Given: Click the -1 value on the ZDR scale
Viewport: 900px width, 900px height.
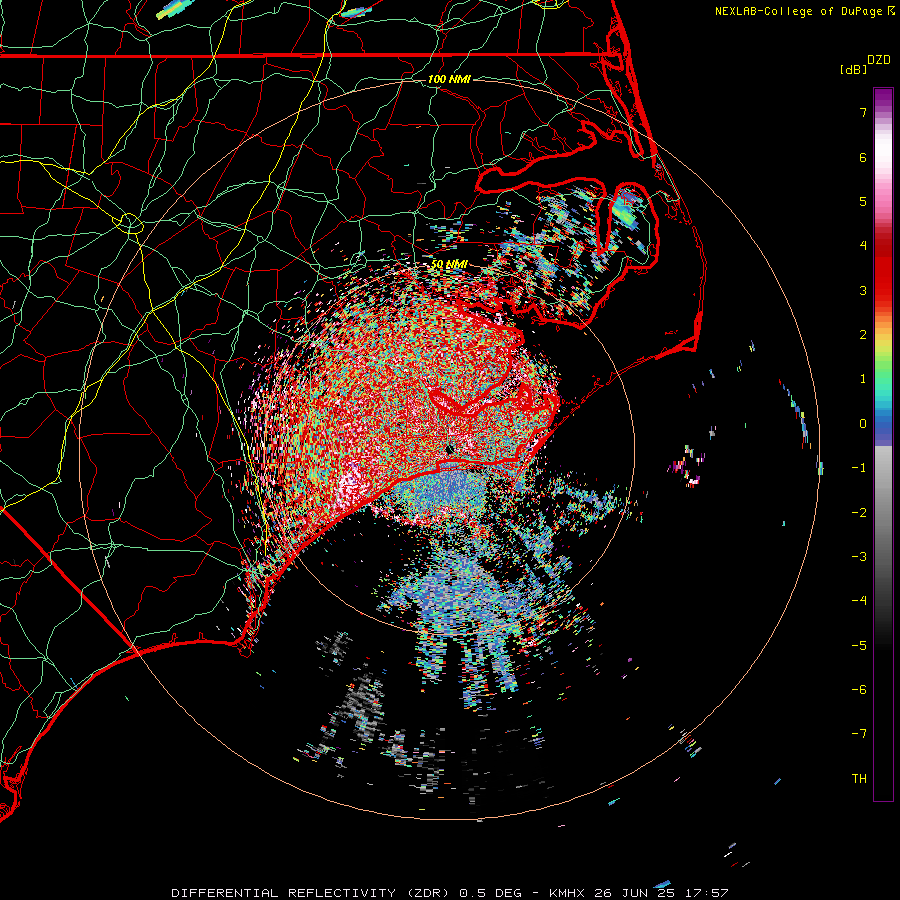Looking at the screenshot, I should click(859, 468).
